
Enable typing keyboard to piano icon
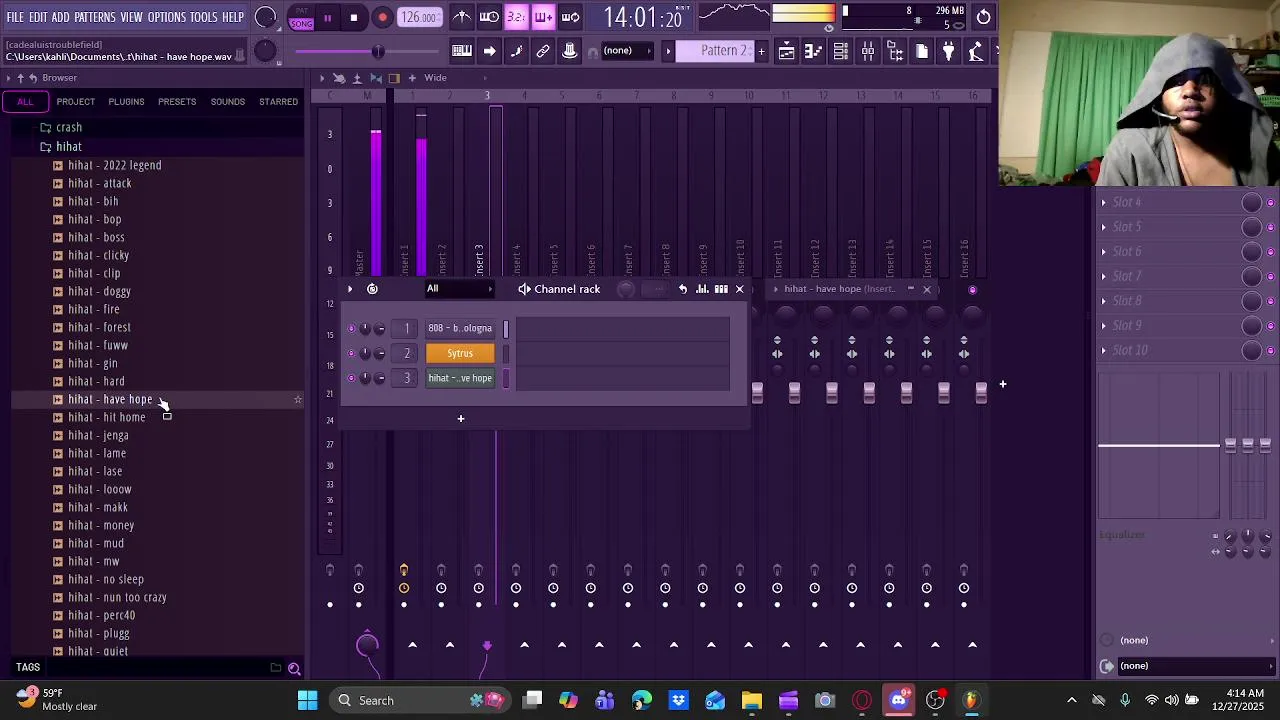tap(462, 51)
